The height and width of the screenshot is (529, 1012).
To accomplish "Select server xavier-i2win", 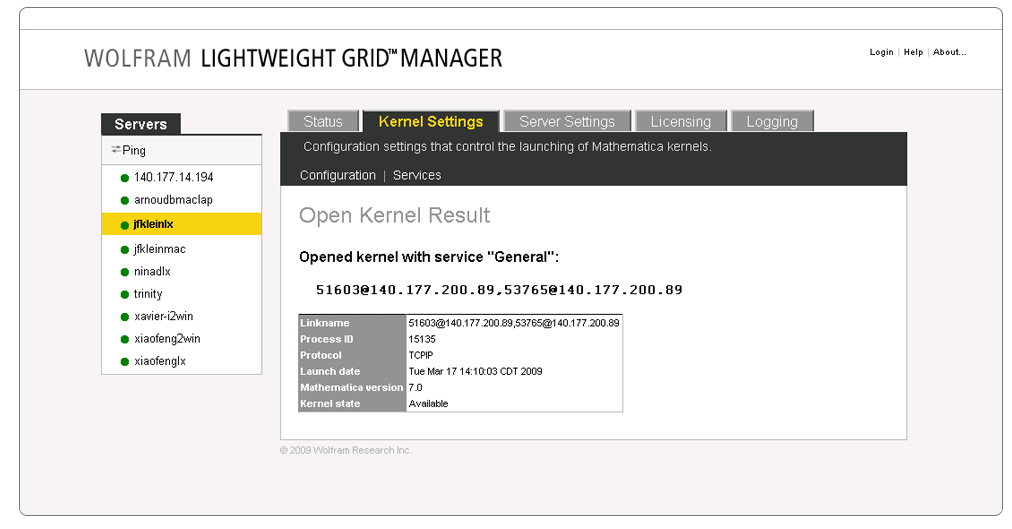I will (x=163, y=317).
